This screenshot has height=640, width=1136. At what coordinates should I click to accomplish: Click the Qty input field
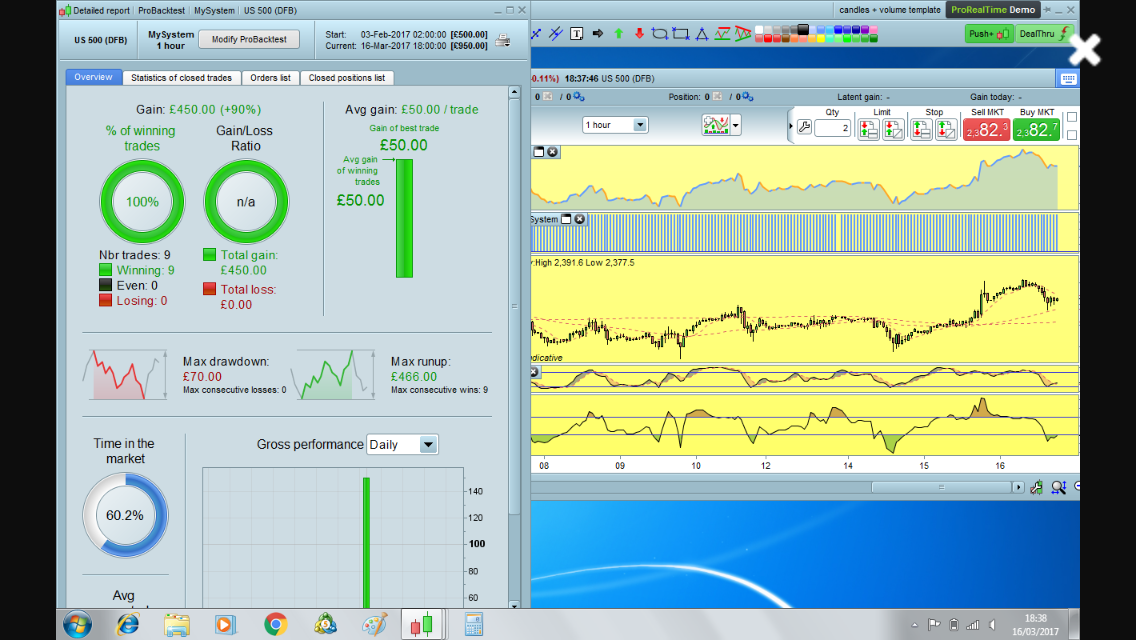pos(832,128)
